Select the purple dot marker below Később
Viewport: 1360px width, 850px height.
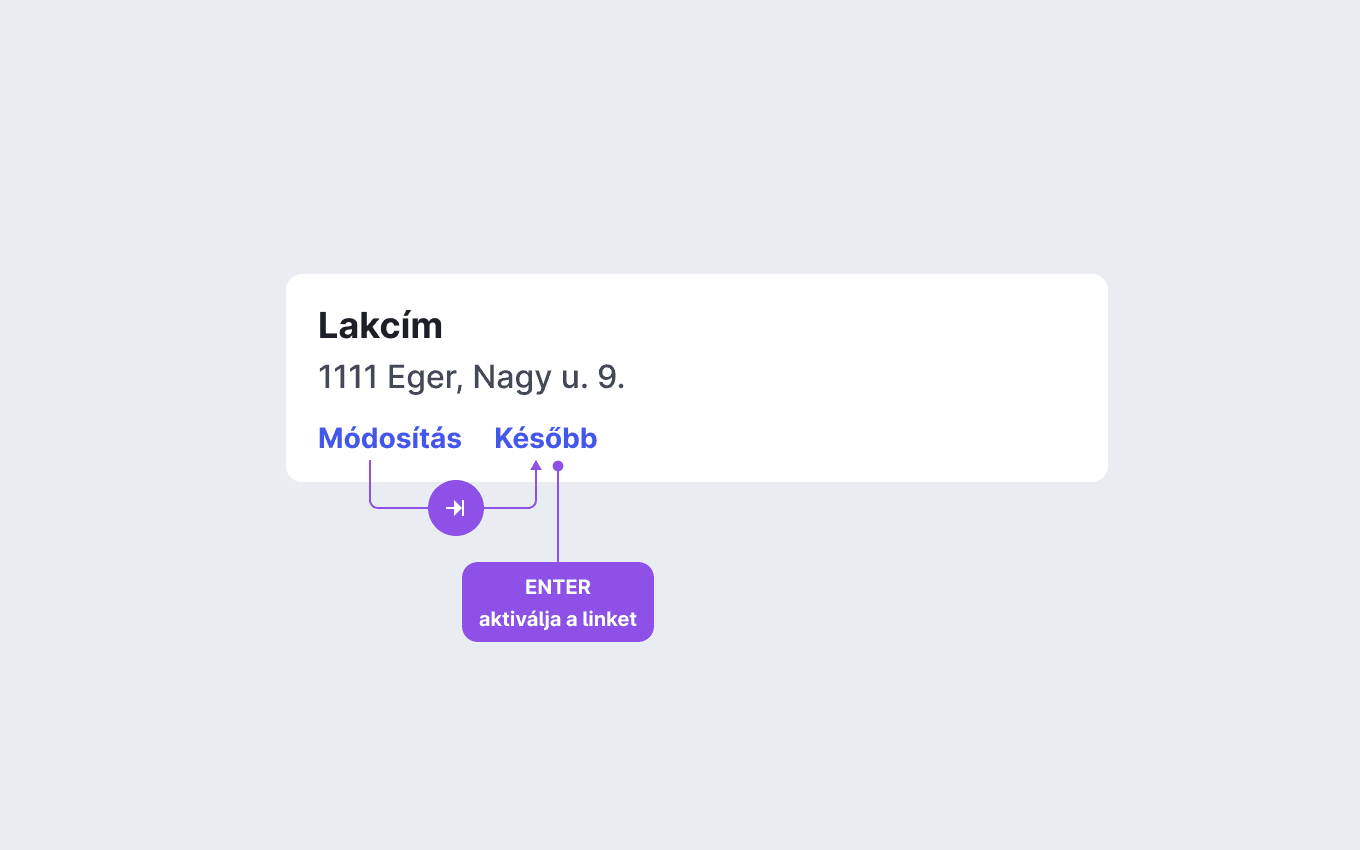click(558, 466)
